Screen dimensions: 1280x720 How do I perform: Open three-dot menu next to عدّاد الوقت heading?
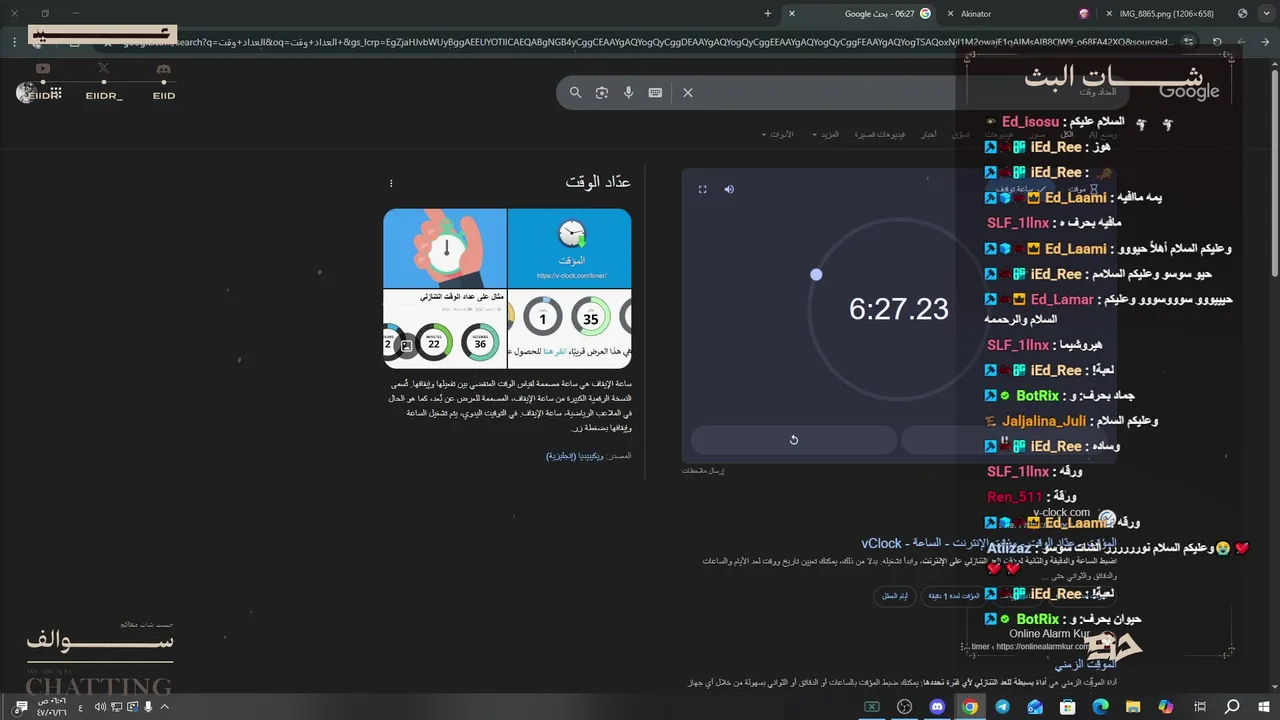pos(391,183)
